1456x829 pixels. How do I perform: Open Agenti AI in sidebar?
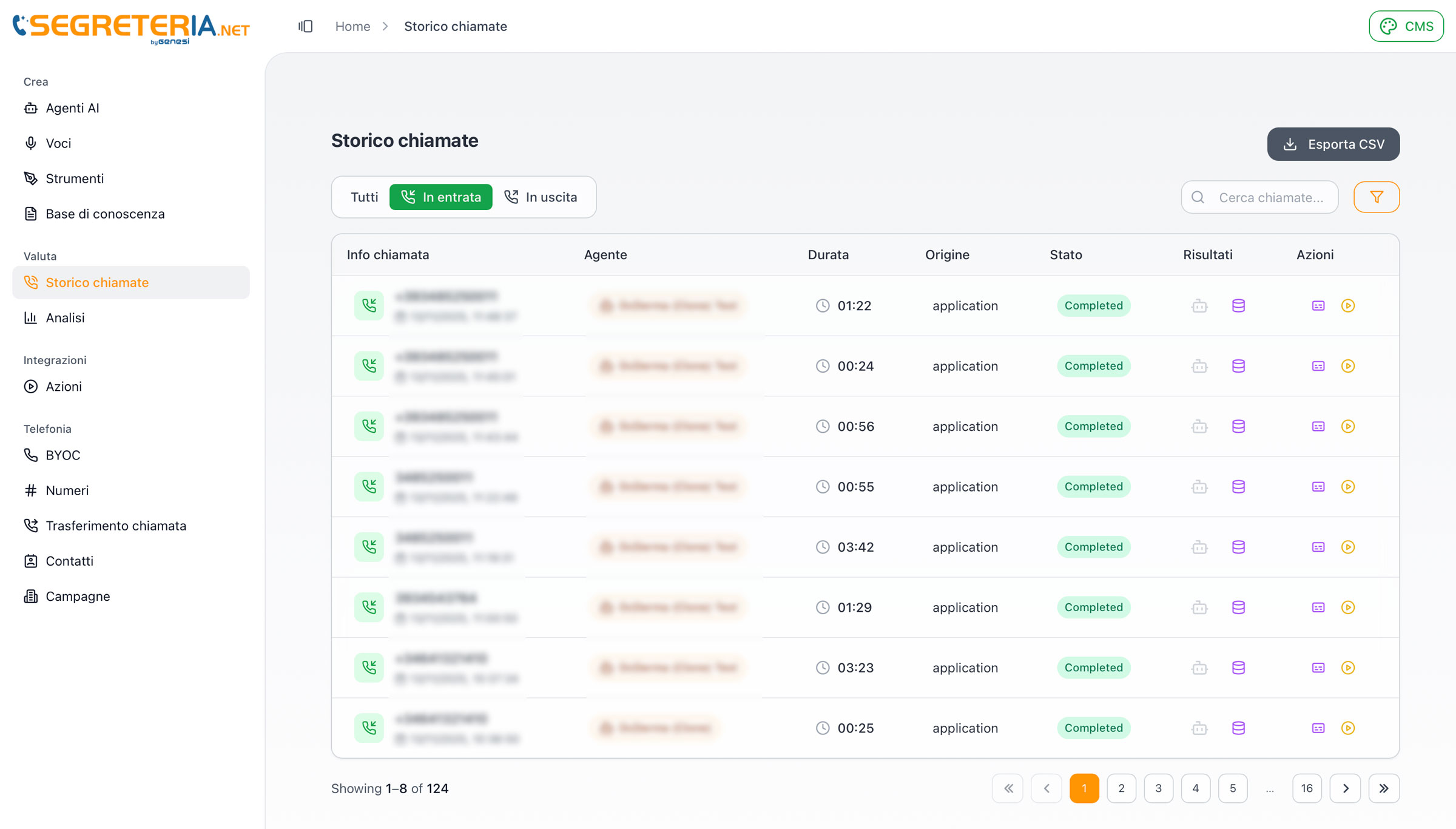tap(72, 108)
